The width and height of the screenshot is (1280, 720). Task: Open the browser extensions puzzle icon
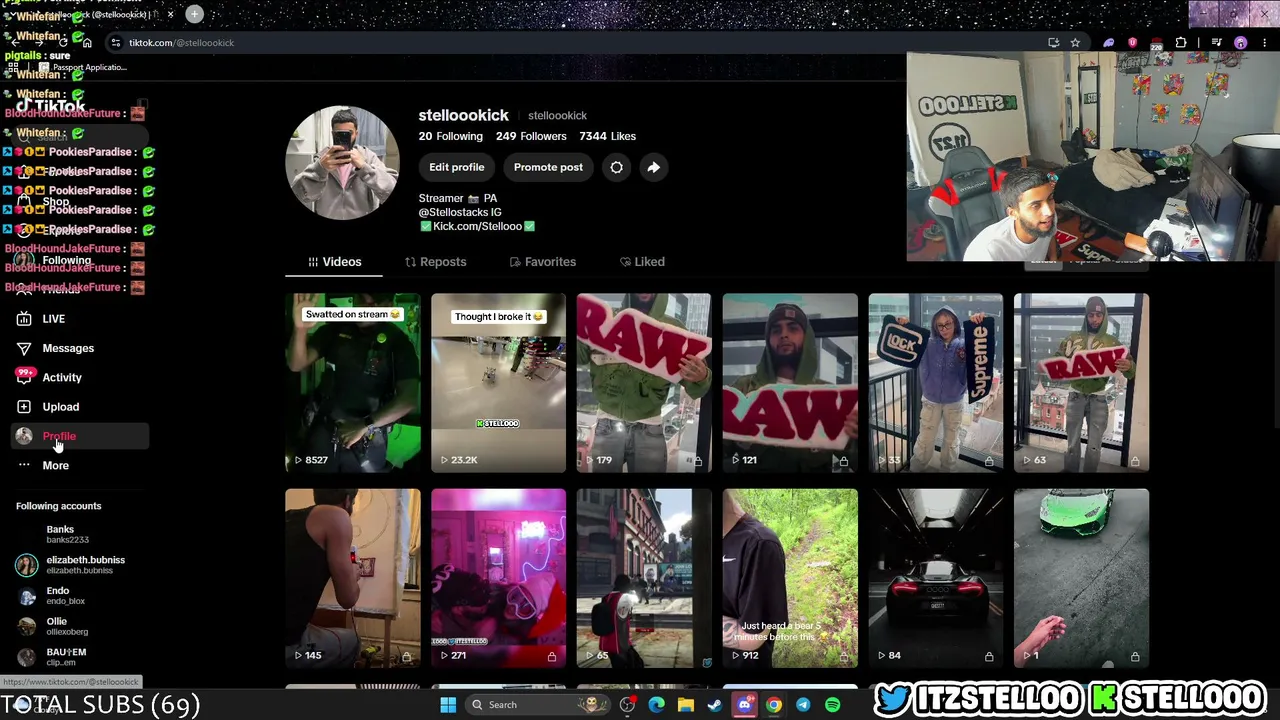tap(1181, 43)
